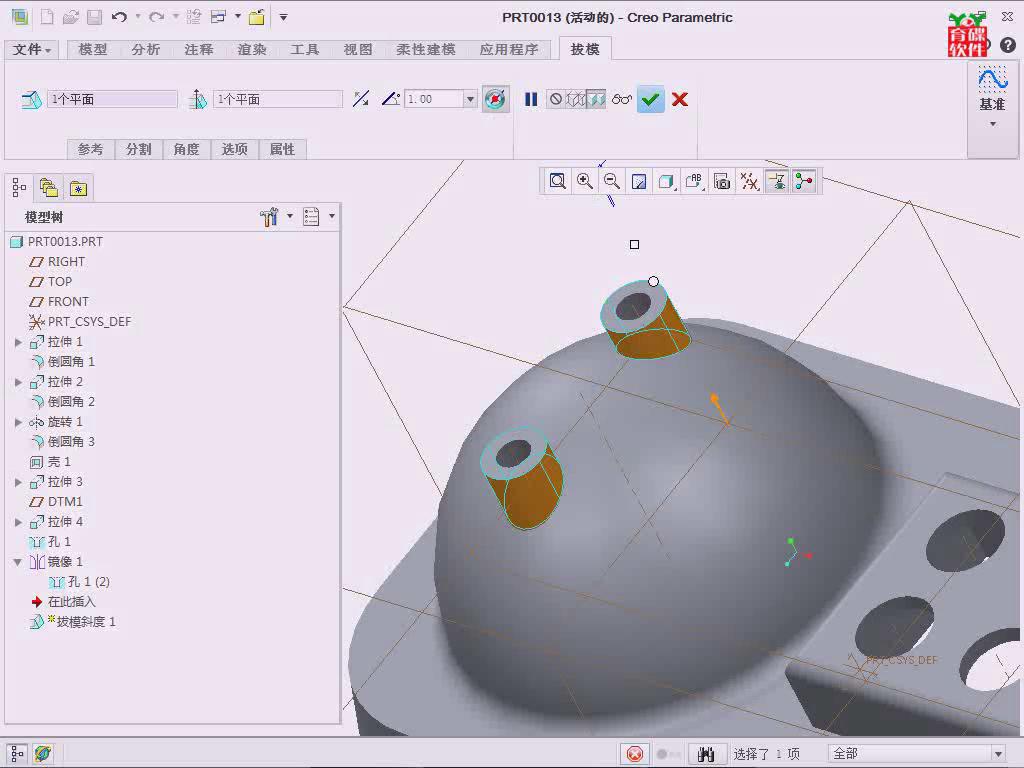The height and width of the screenshot is (768, 1024).
Task: Open the datum display filters icon
Action: (749, 181)
